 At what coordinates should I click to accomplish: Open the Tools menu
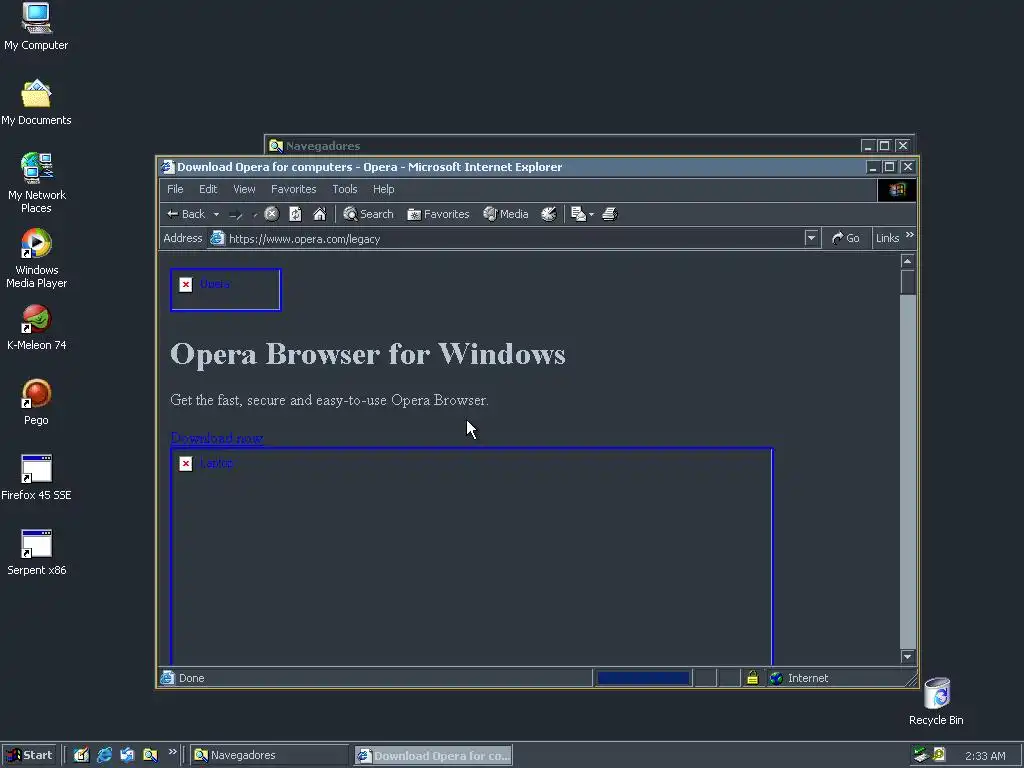coord(345,189)
